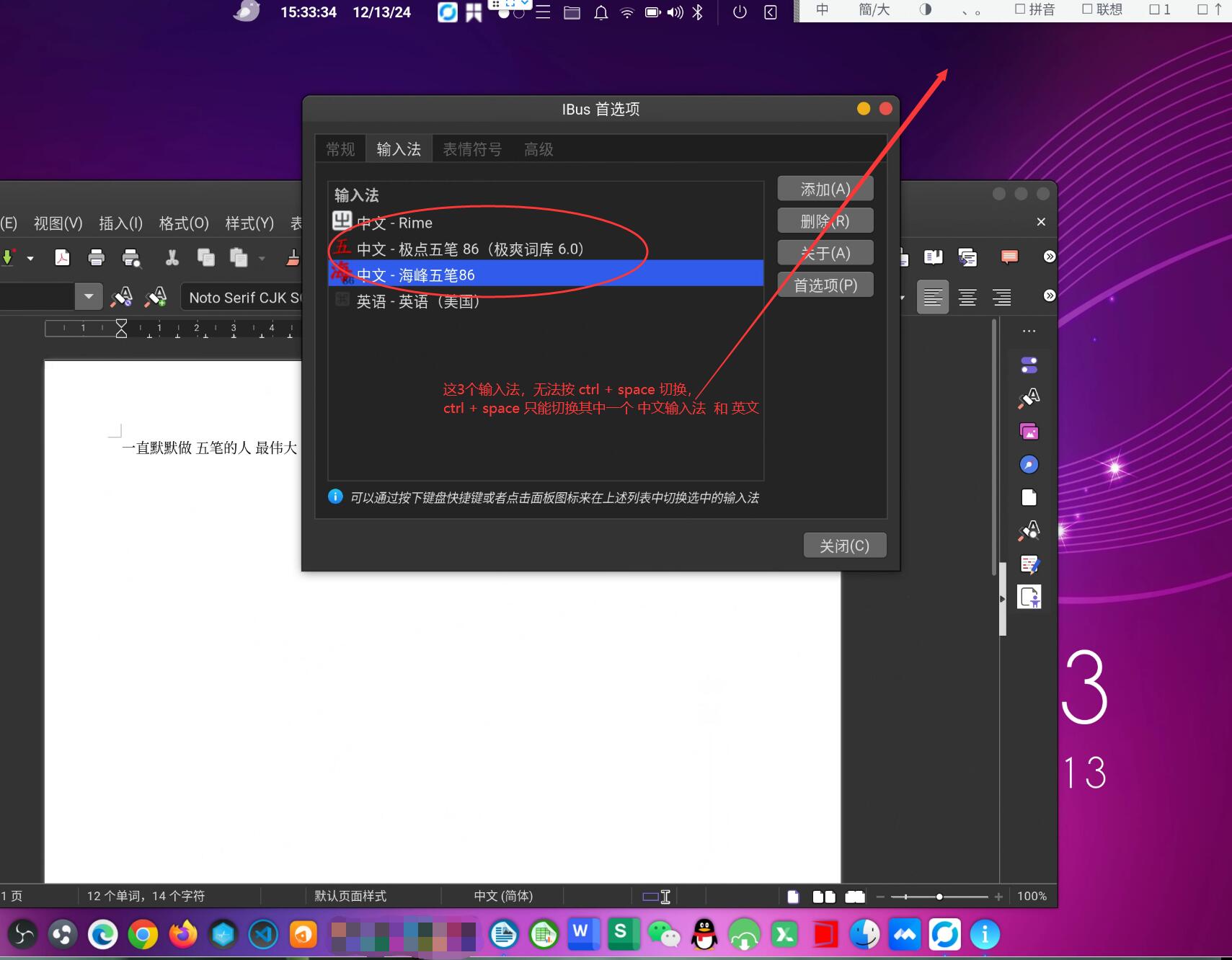Toggle the 1 checkbox in input bar
Screen dimensions: 1232x960
point(1160,9)
